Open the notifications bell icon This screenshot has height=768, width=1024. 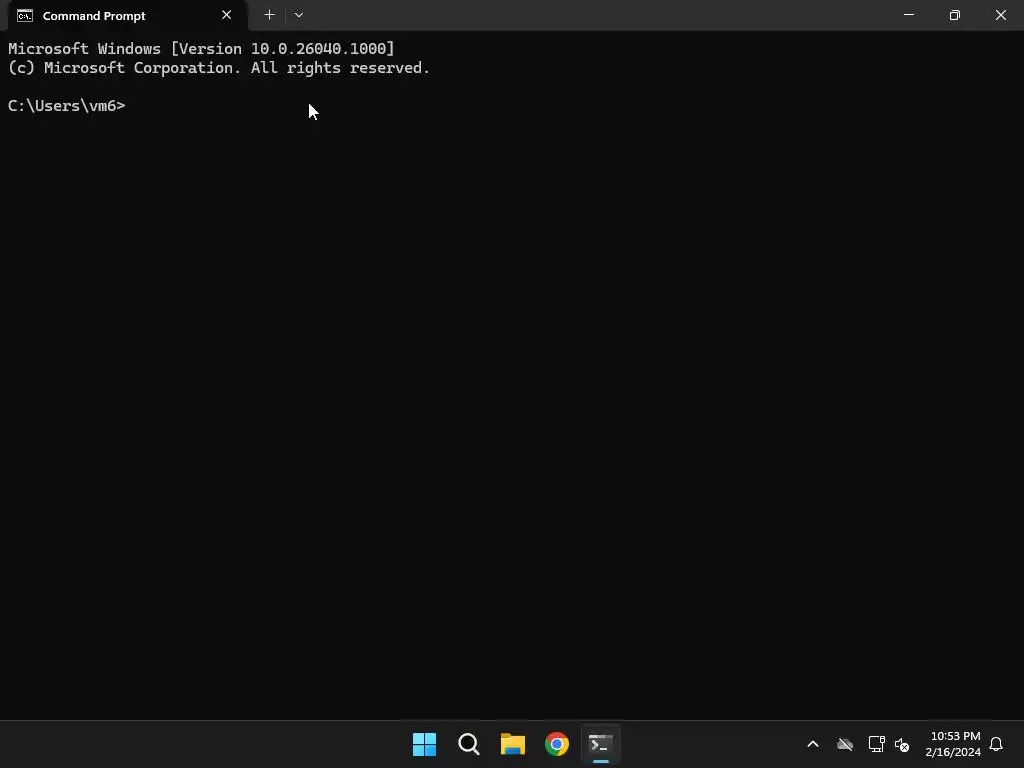996,744
